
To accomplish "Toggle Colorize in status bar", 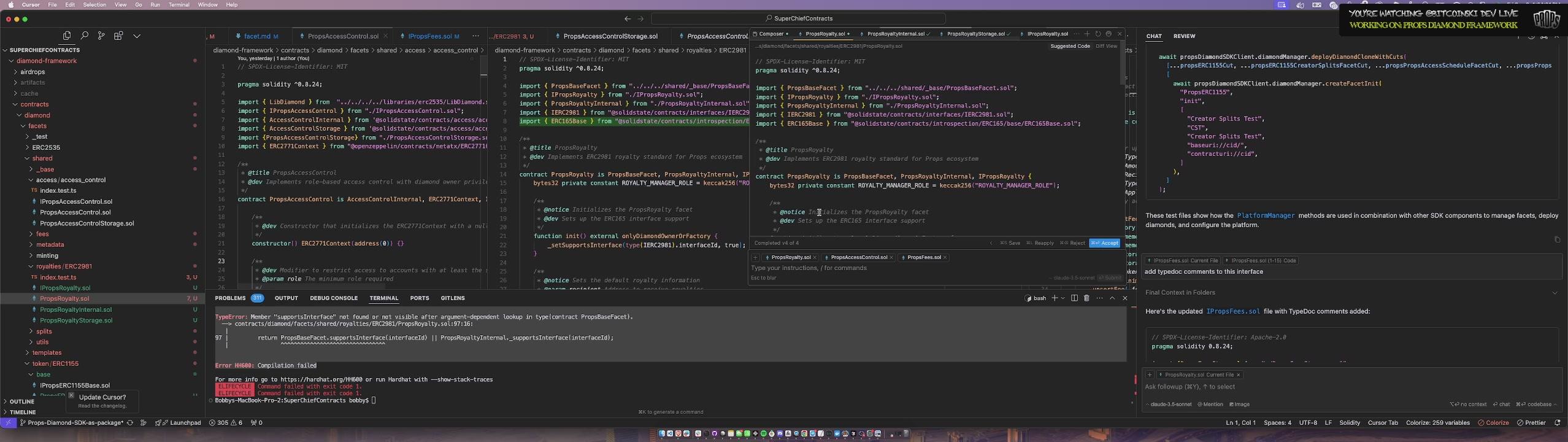I will 1493,423.
